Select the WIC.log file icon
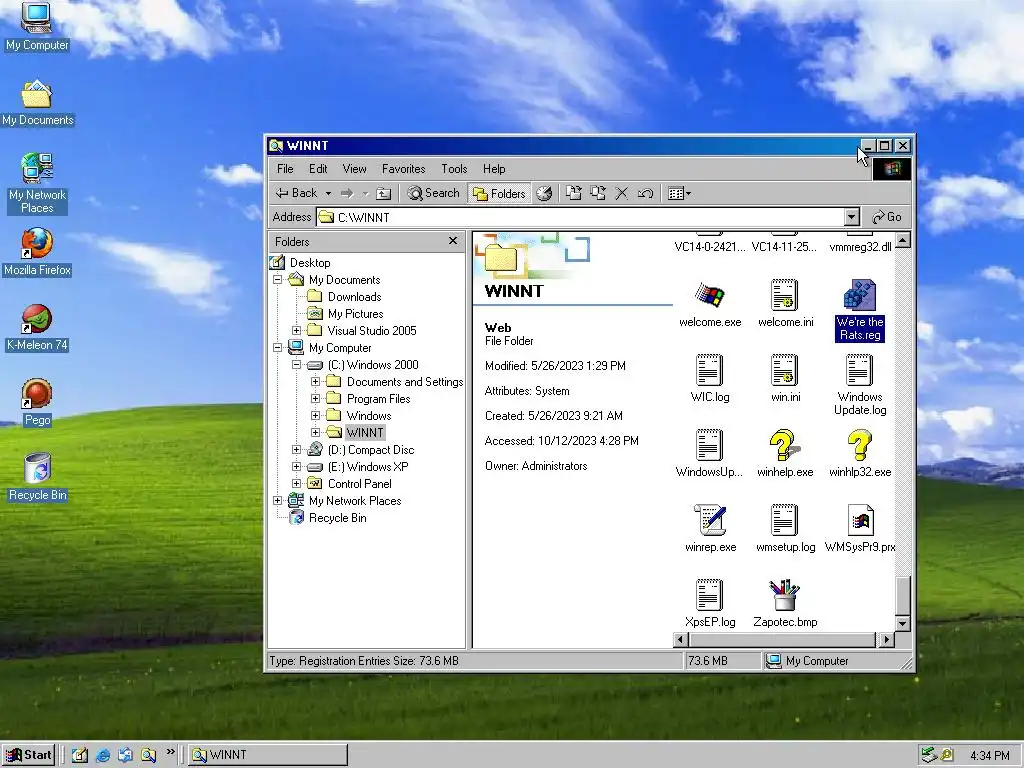Image resolution: width=1024 pixels, height=768 pixels. pos(709,370)
